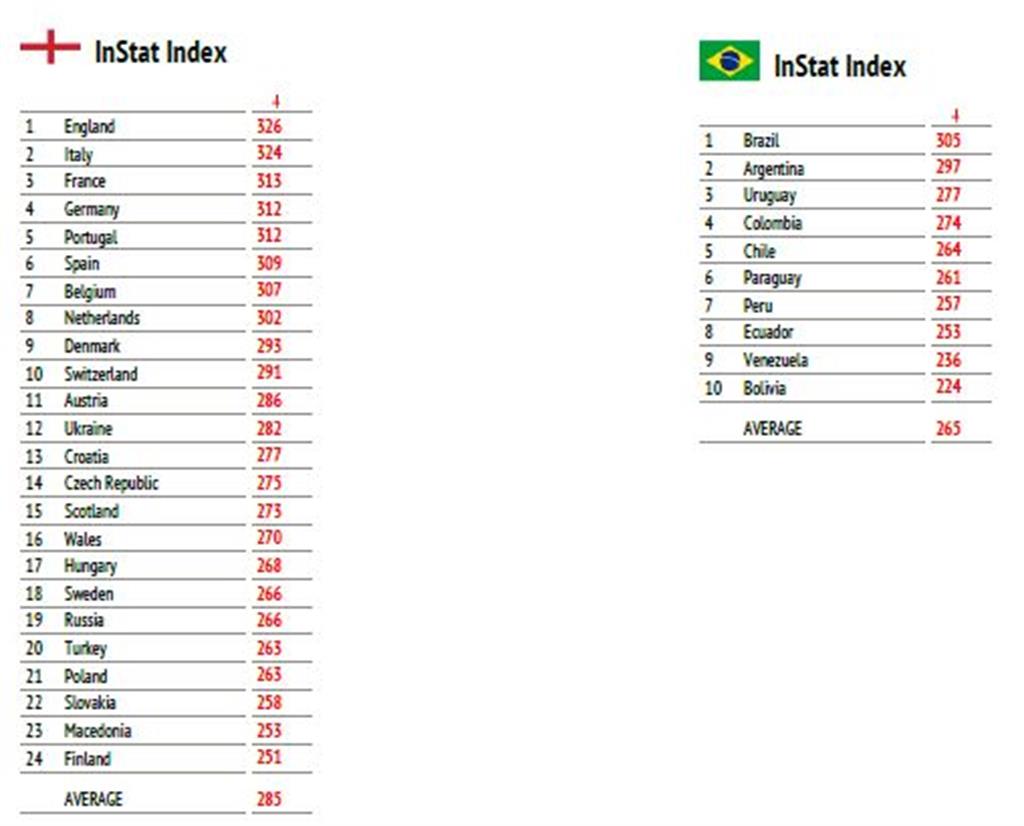Screen dimensions: 1024x826
Task: Select the Uruguay entry
Action: [x=769, y=195]
